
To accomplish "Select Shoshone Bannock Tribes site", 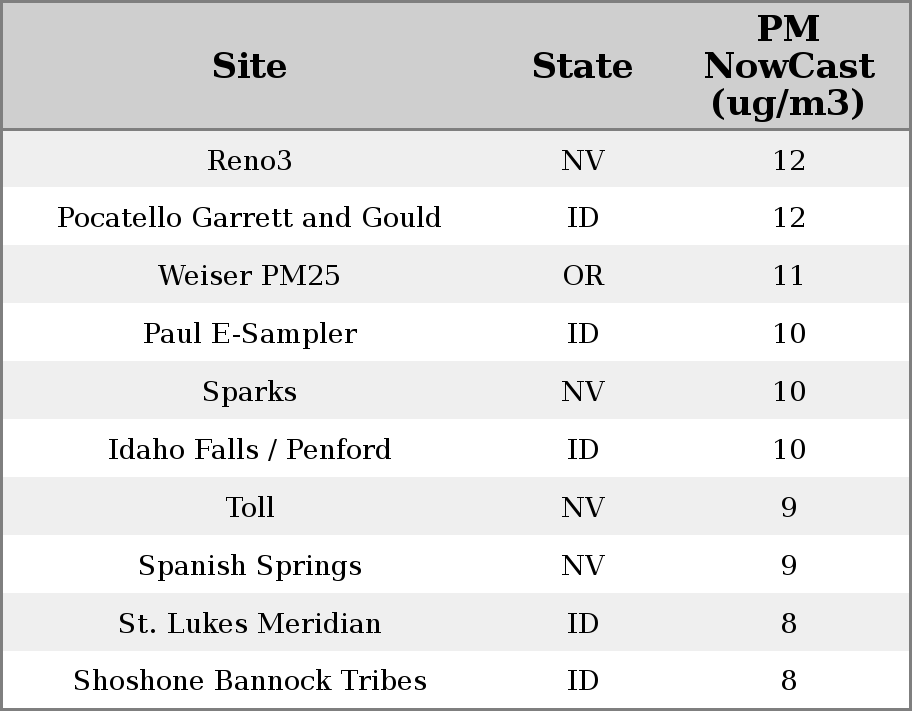I will click(249, 681).
